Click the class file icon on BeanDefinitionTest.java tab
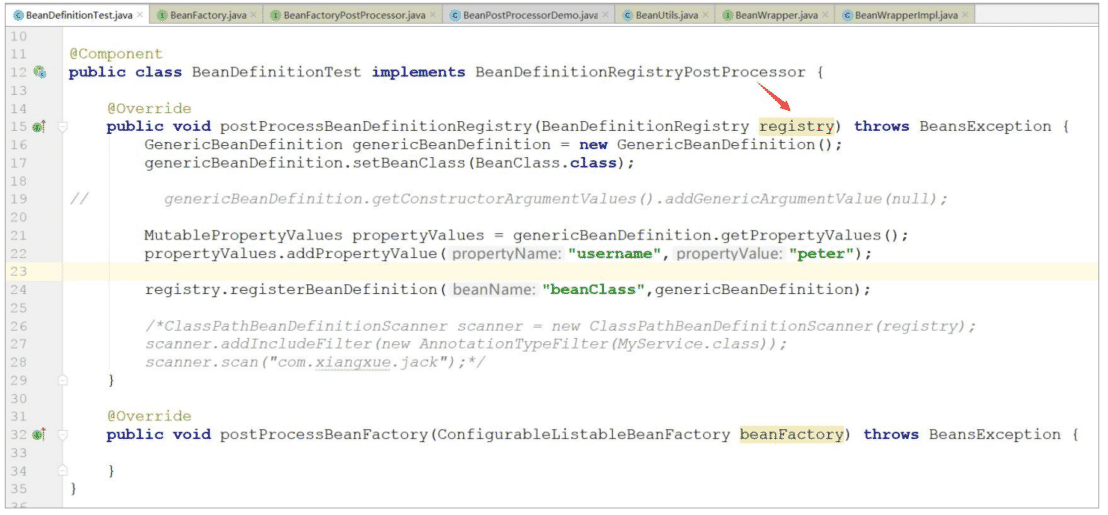Viewport: 1108px width, 515px height. click(18, 15)
